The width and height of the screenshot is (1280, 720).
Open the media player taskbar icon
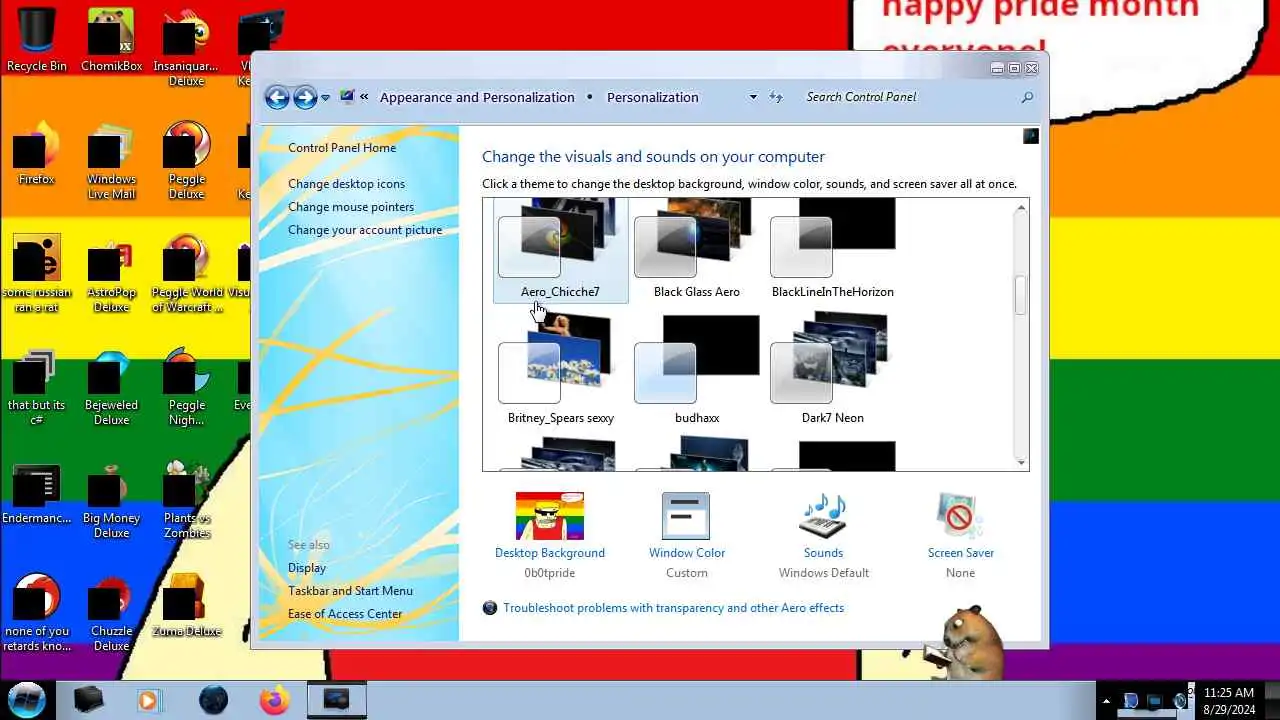point(149,700)
